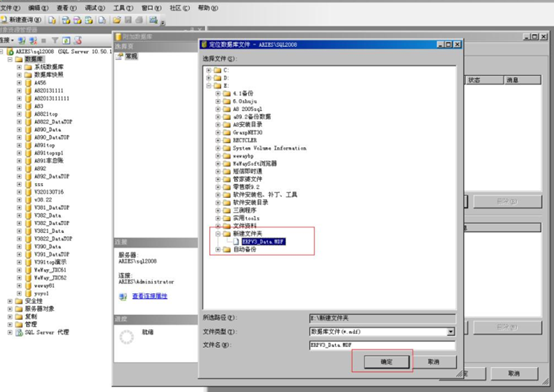Expand the 管理 node in Object Explorer

pos(10,324)
